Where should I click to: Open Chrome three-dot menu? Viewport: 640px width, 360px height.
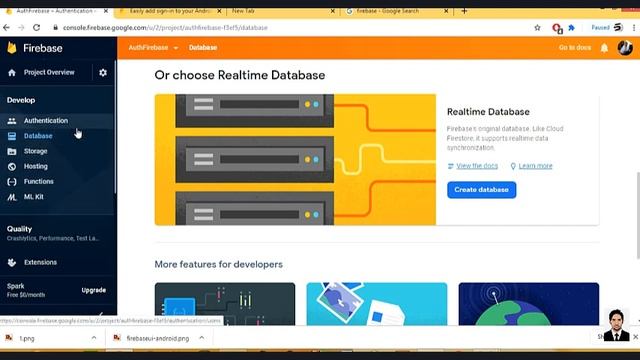pyautogui.click(x=634, y=27)
